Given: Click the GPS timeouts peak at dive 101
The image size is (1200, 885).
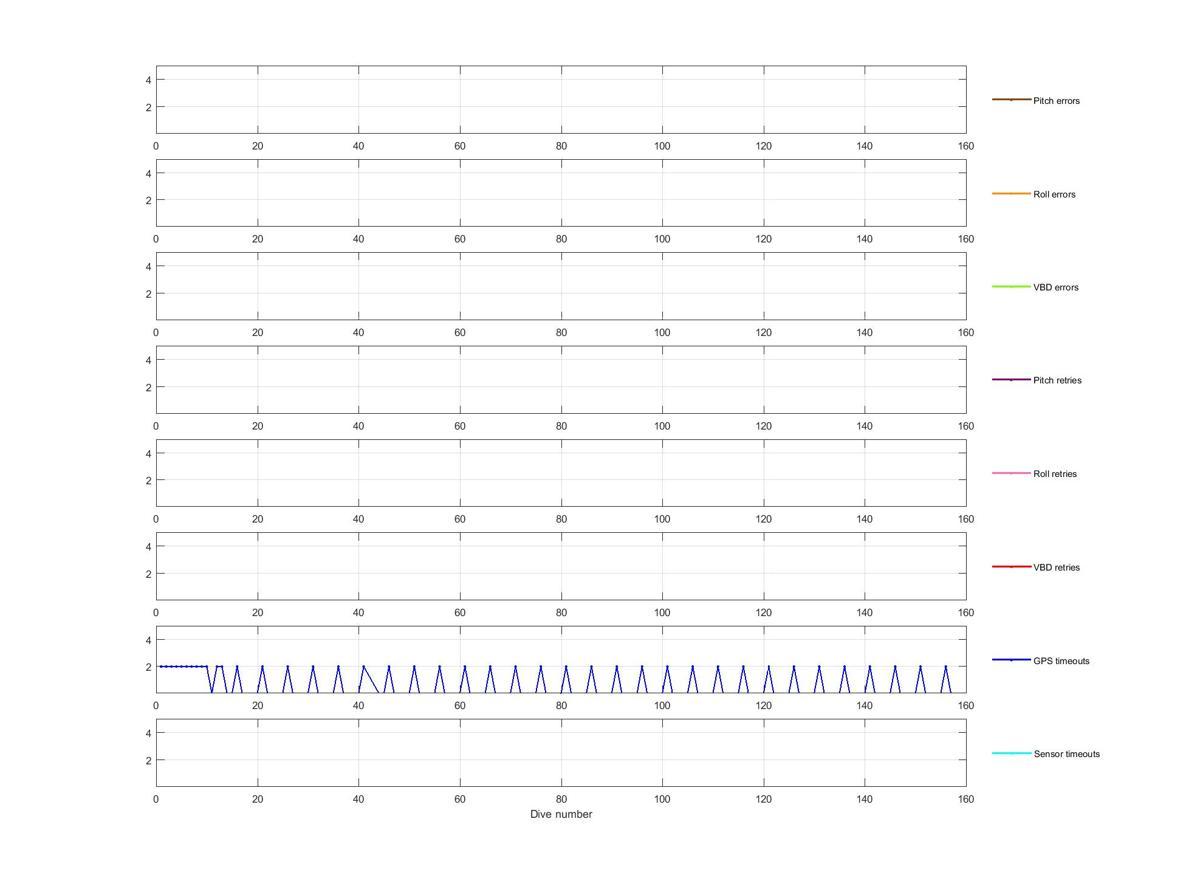Looking at the screenshot, I should (x=667, y=667).
